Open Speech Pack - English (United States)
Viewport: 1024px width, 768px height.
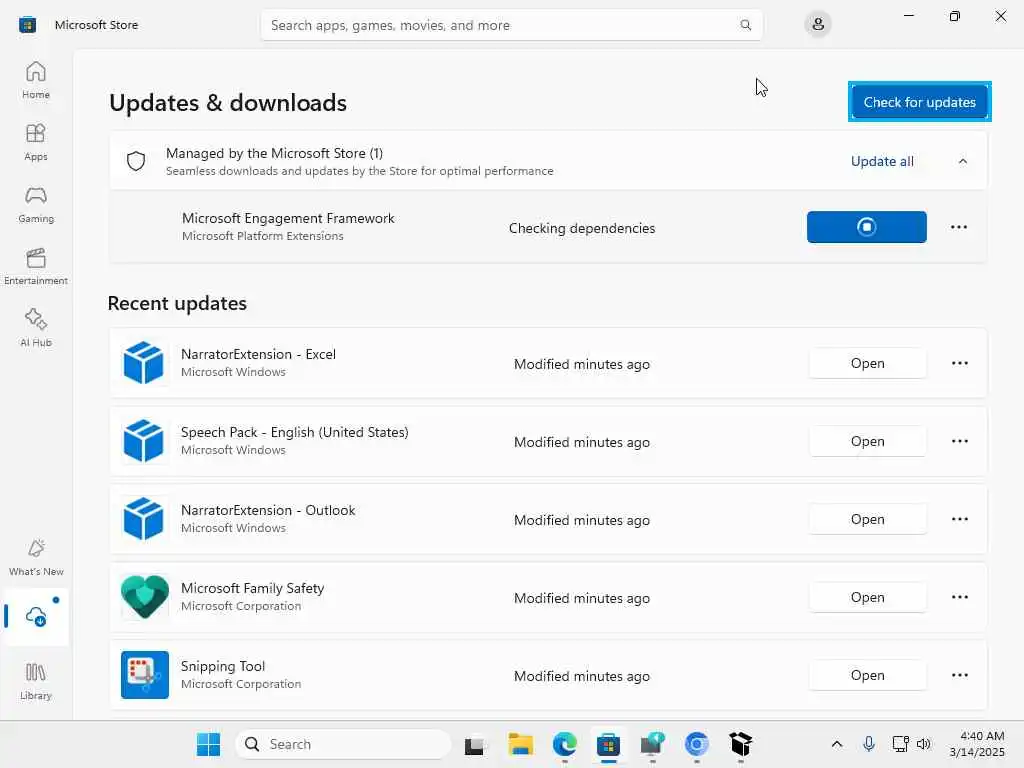click(867, 441)
